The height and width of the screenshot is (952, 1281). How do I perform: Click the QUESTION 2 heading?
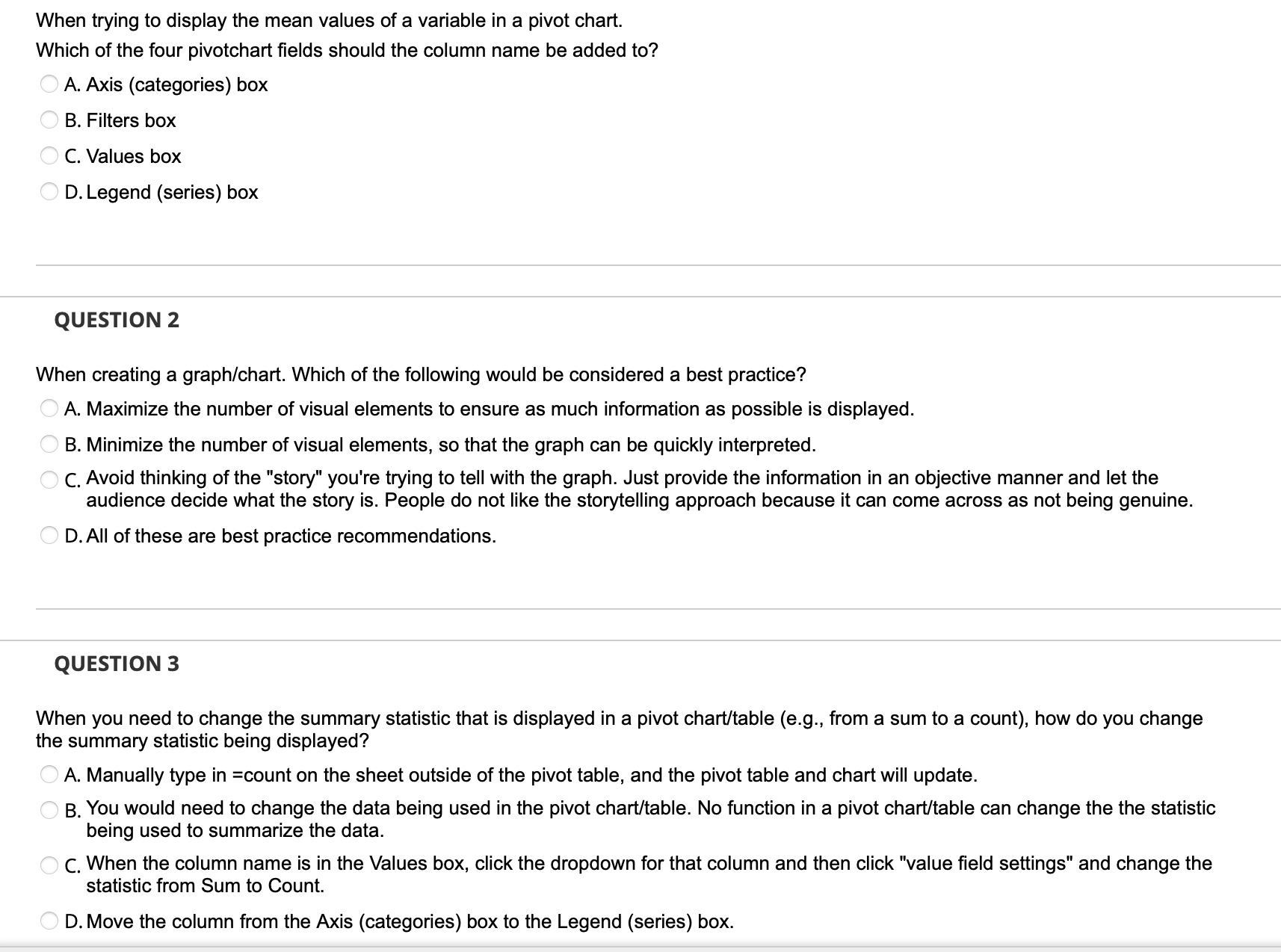pos(117,320)
